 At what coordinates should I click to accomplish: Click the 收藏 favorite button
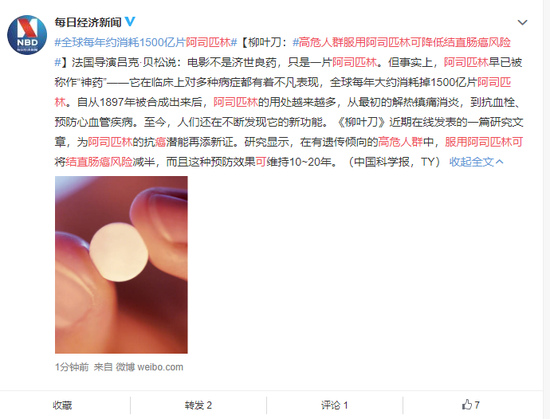pos(62,405)
